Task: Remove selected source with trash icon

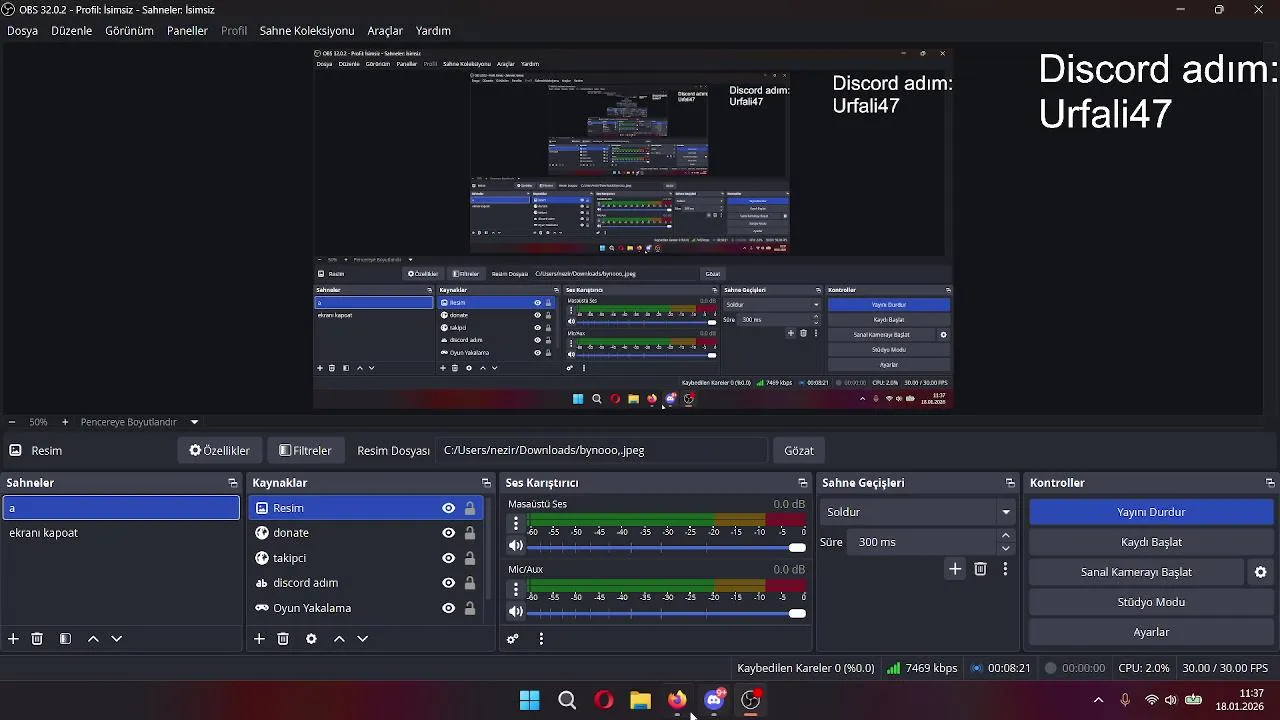Action: [x=283, y=639]
